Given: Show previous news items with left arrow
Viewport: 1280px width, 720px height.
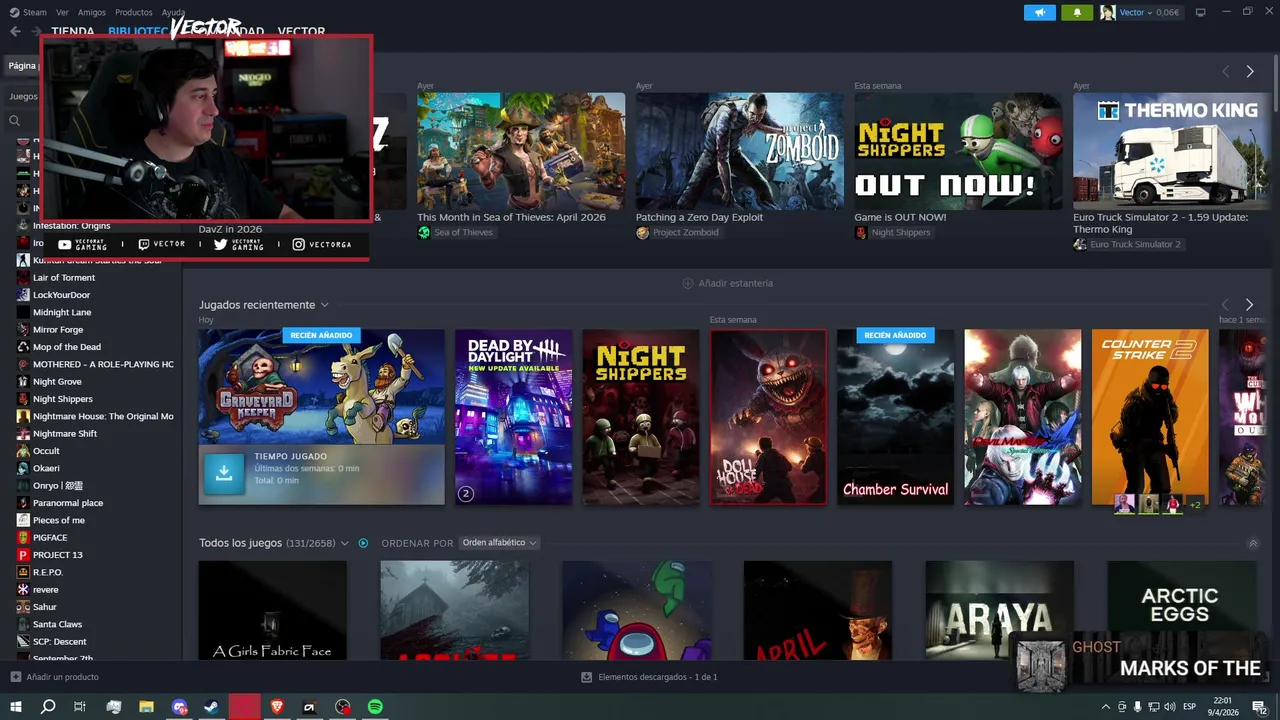Looking at the screenshot, I should tap(1226, 71).
